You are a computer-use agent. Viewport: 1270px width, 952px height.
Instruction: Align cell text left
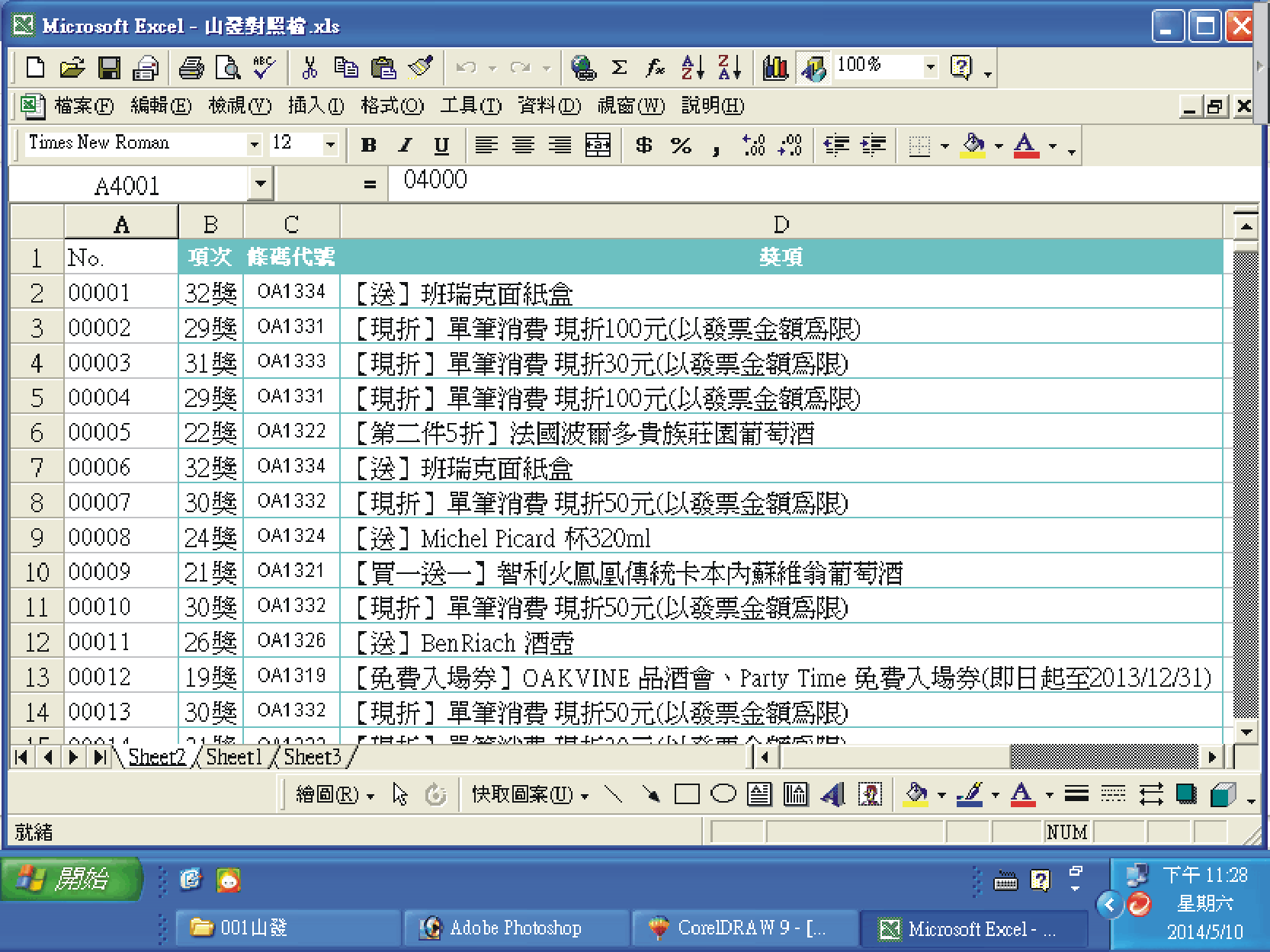point(486,145)
